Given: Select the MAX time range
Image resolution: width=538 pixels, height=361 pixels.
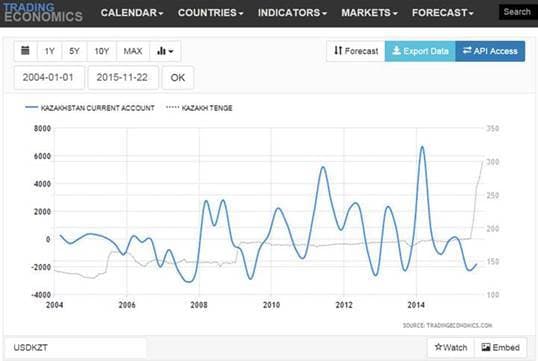Looking at the screenshot, I should tap(133, 51).
